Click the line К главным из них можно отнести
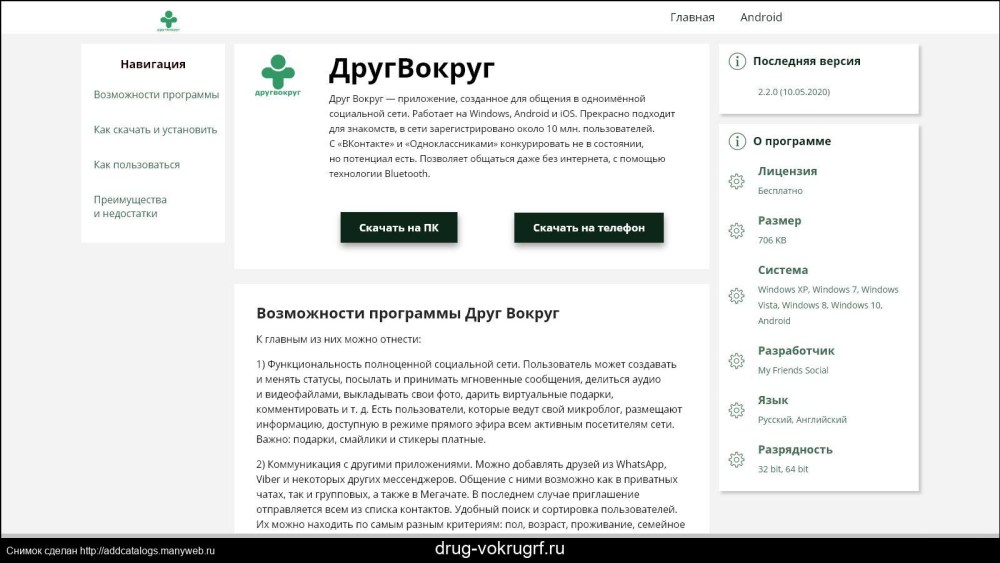Image resolution: width=1000 pixels, height=563 pixels. pyautogui.click(x=339, y=339)
